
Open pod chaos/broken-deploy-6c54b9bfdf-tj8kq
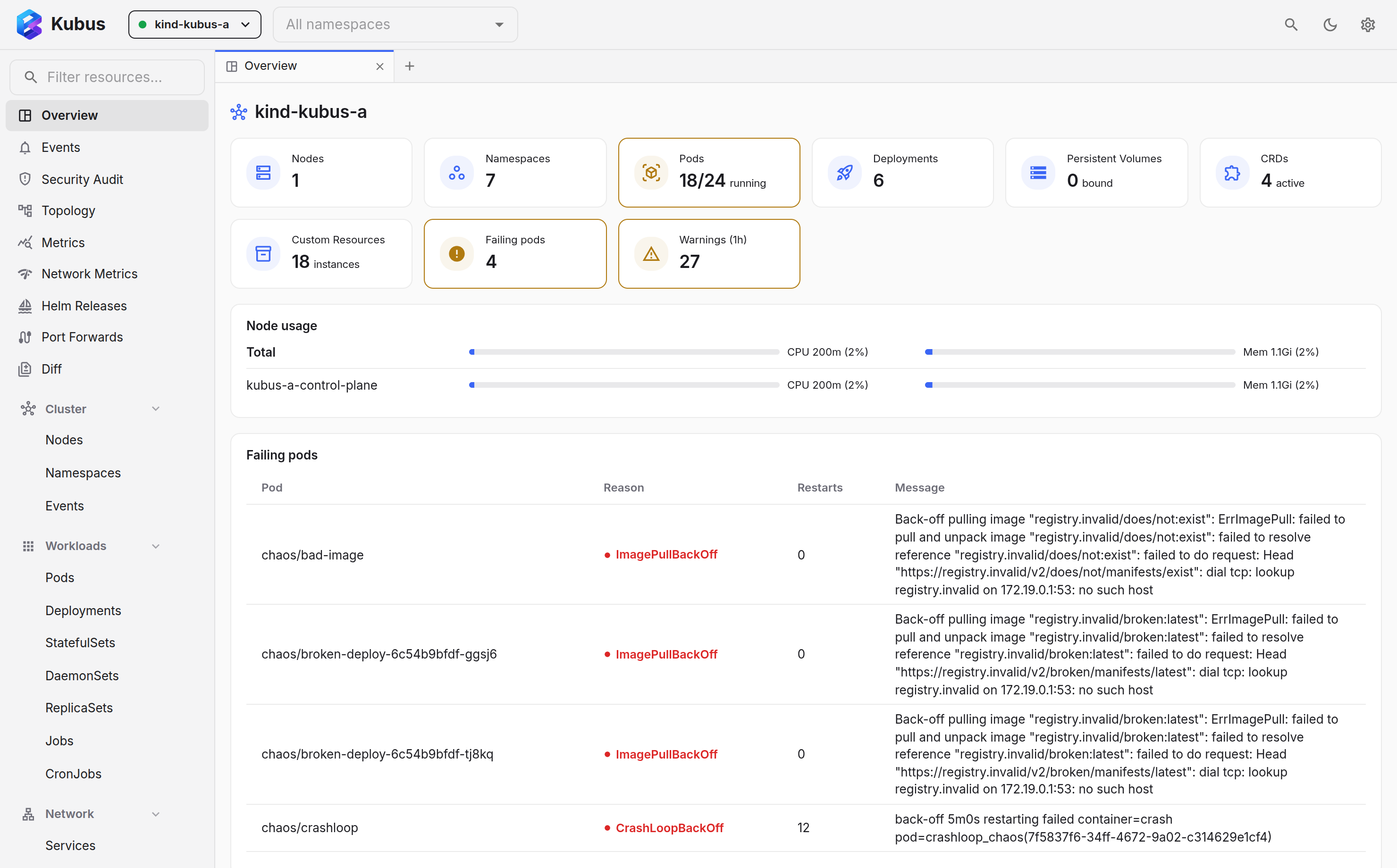coord(377,754)
